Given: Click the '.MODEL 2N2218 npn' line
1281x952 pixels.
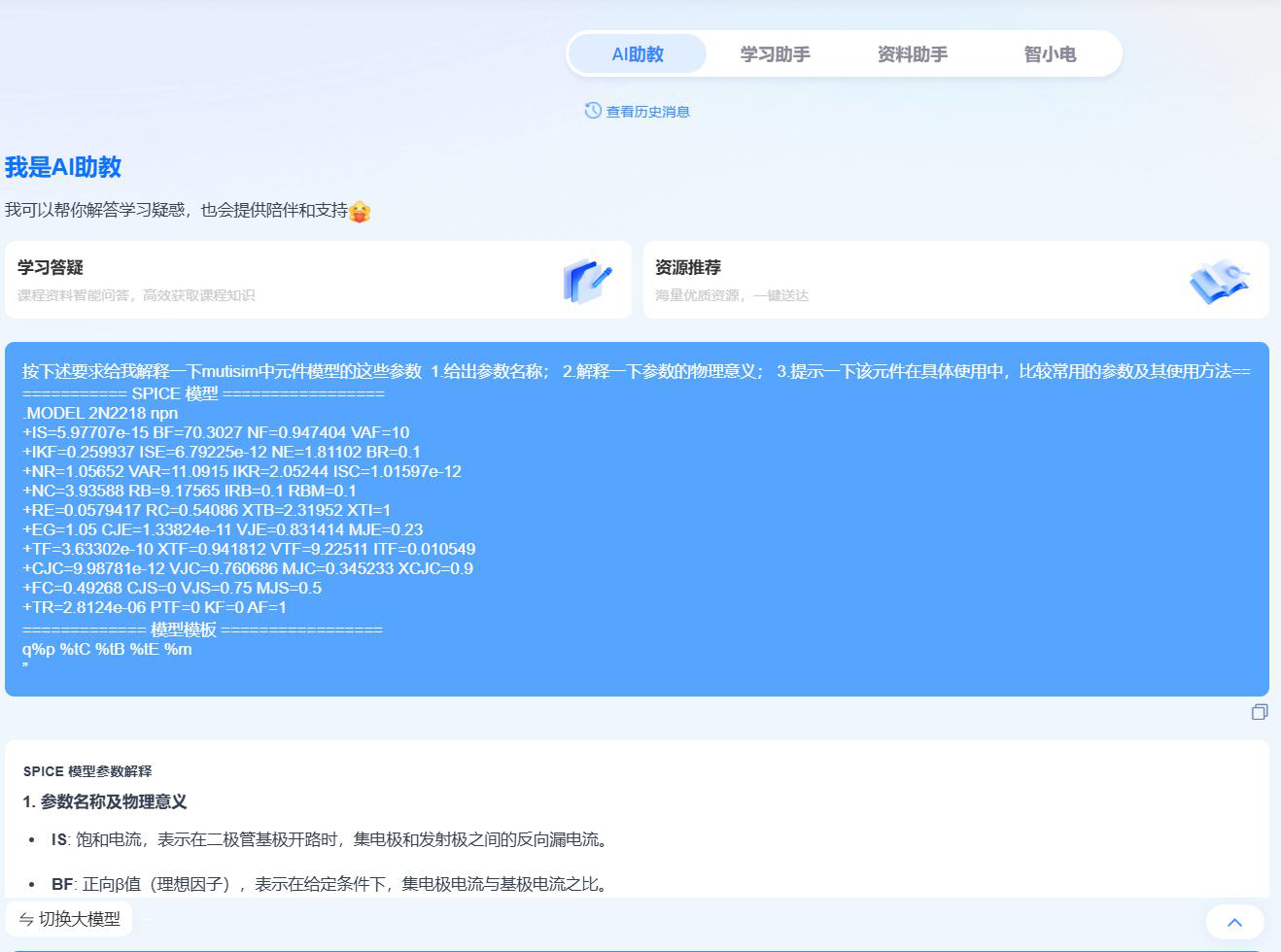Looking at the screenshot, I should [x=100, y=413].
